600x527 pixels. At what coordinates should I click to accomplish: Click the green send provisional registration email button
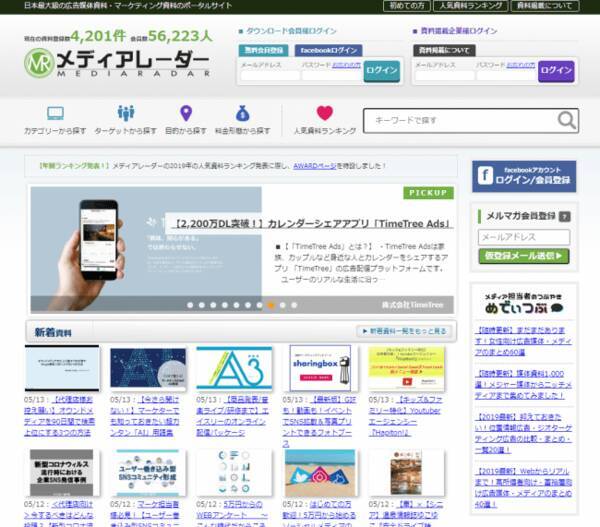[524, 256]
